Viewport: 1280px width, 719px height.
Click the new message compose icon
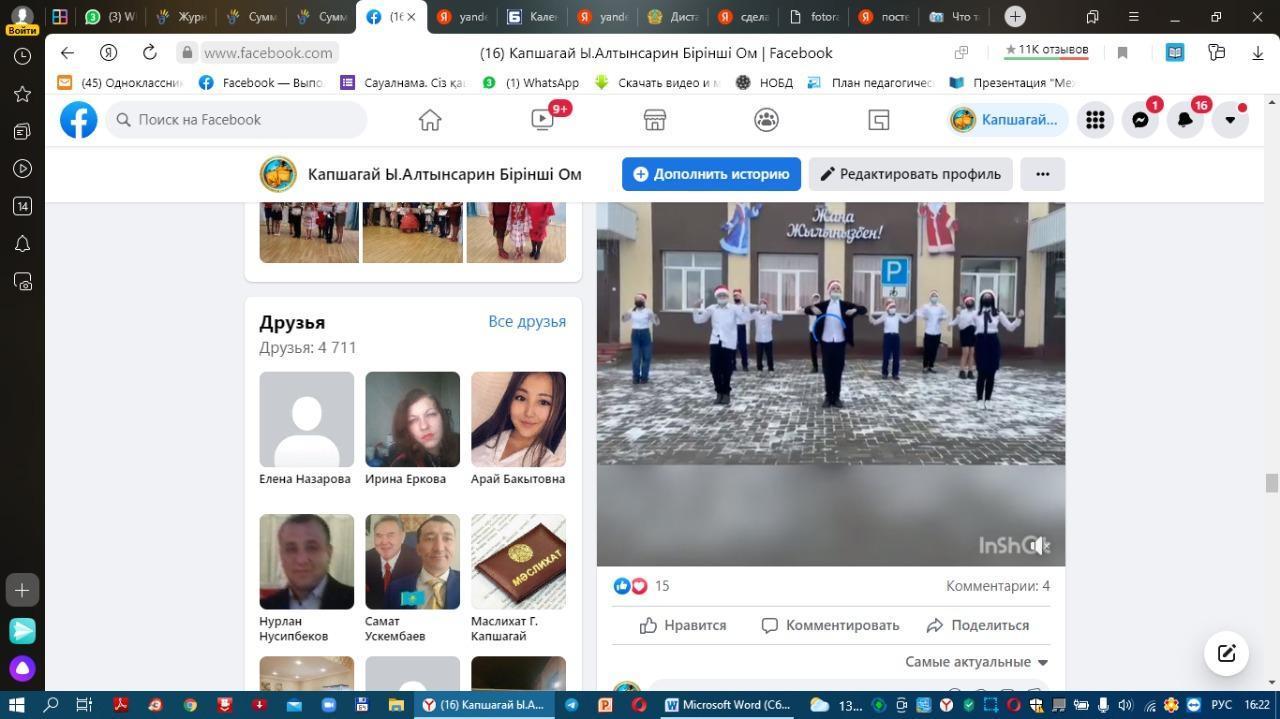pyautogui.click(x=1226, y=654)
